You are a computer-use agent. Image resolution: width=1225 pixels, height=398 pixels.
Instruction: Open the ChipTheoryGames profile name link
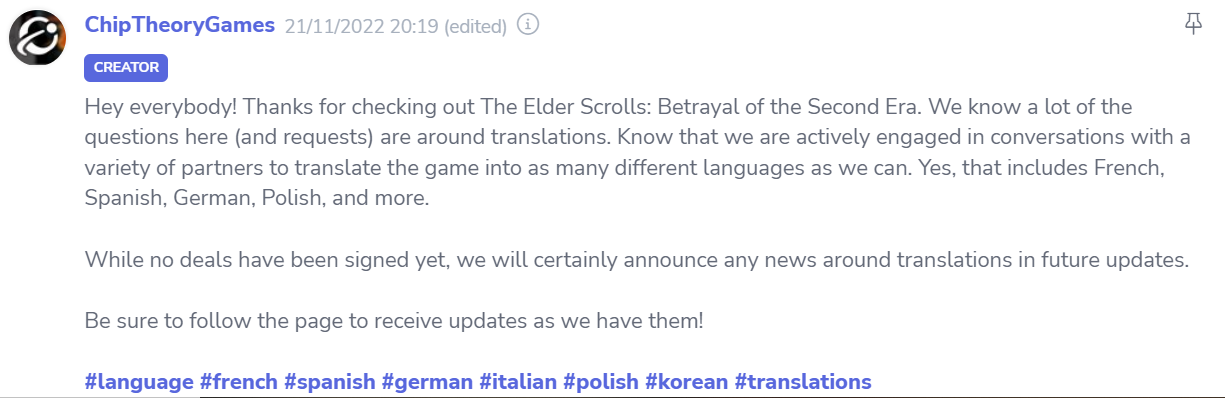[180, 25]
